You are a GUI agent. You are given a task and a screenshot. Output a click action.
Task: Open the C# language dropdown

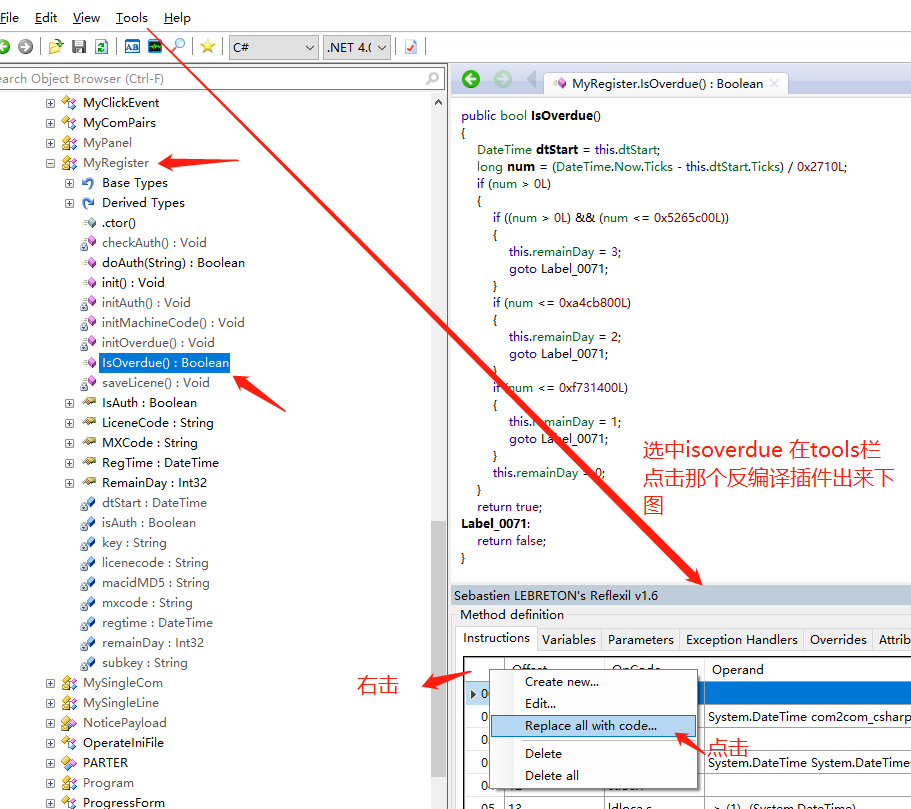(x=273, y=47)
